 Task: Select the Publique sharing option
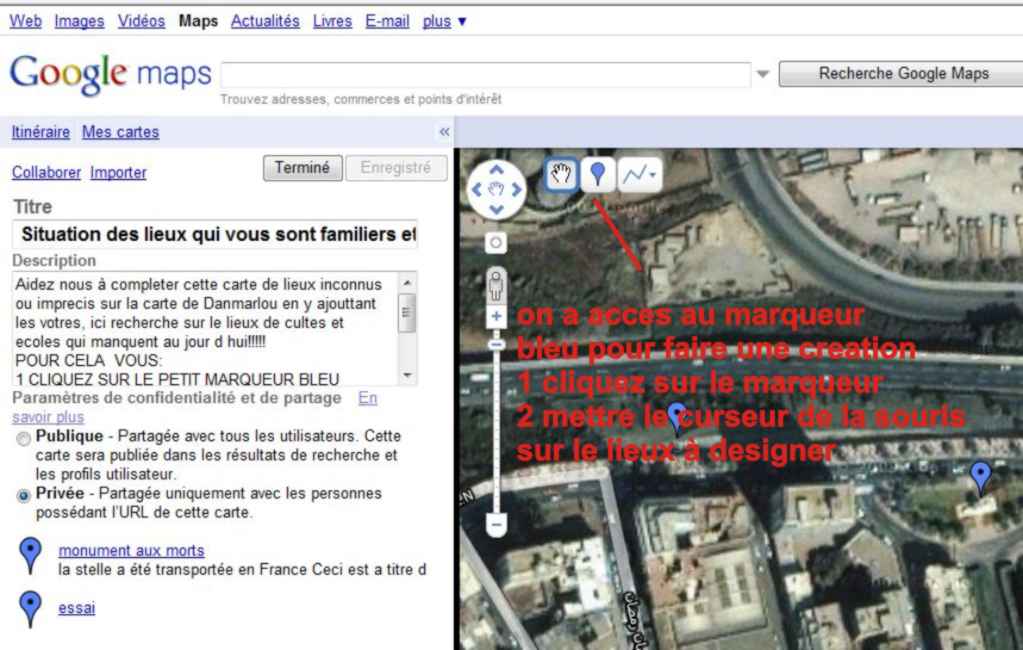point(23,439)
